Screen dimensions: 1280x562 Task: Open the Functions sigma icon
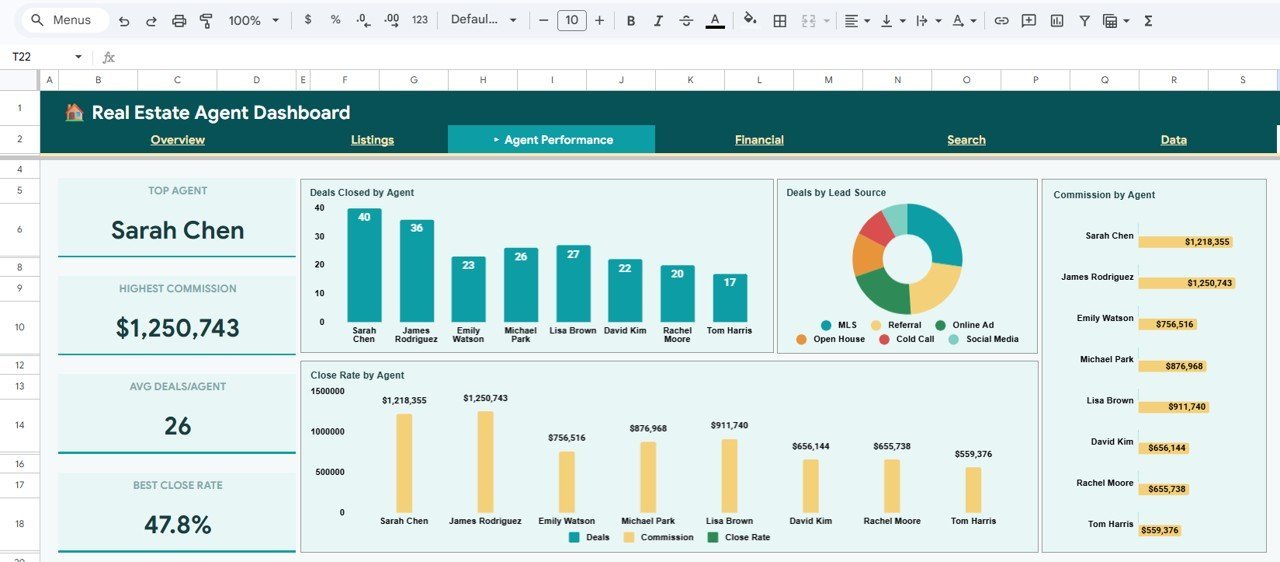[1148, 21]
